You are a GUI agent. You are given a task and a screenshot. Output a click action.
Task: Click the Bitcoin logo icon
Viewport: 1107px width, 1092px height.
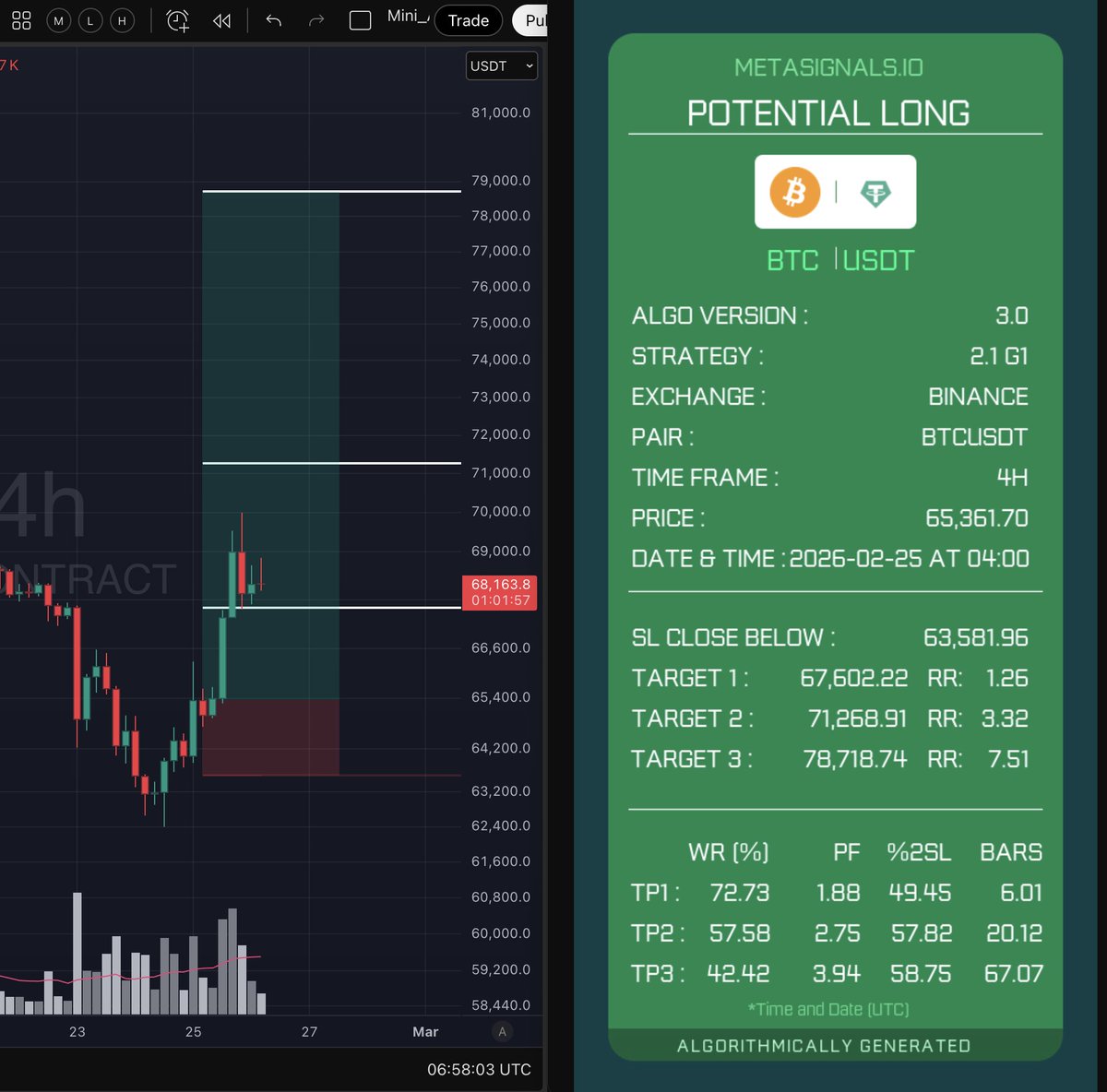794,192
